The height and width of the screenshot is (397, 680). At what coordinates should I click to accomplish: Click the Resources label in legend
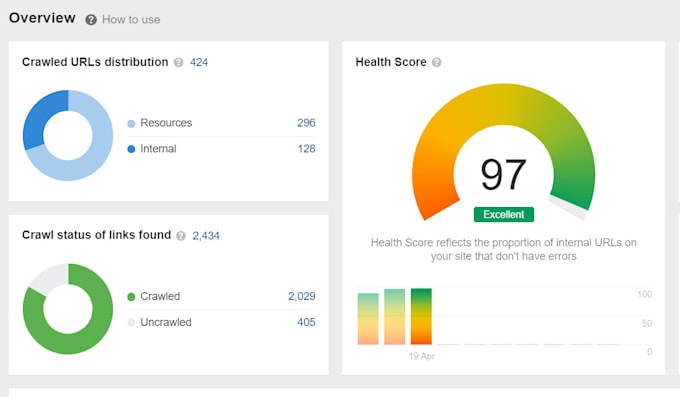pyautogui.click(x=166, y=123)
